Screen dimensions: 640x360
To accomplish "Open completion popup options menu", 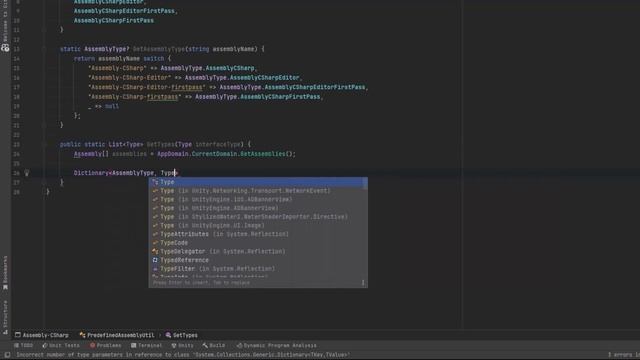I will click(363, 282).
